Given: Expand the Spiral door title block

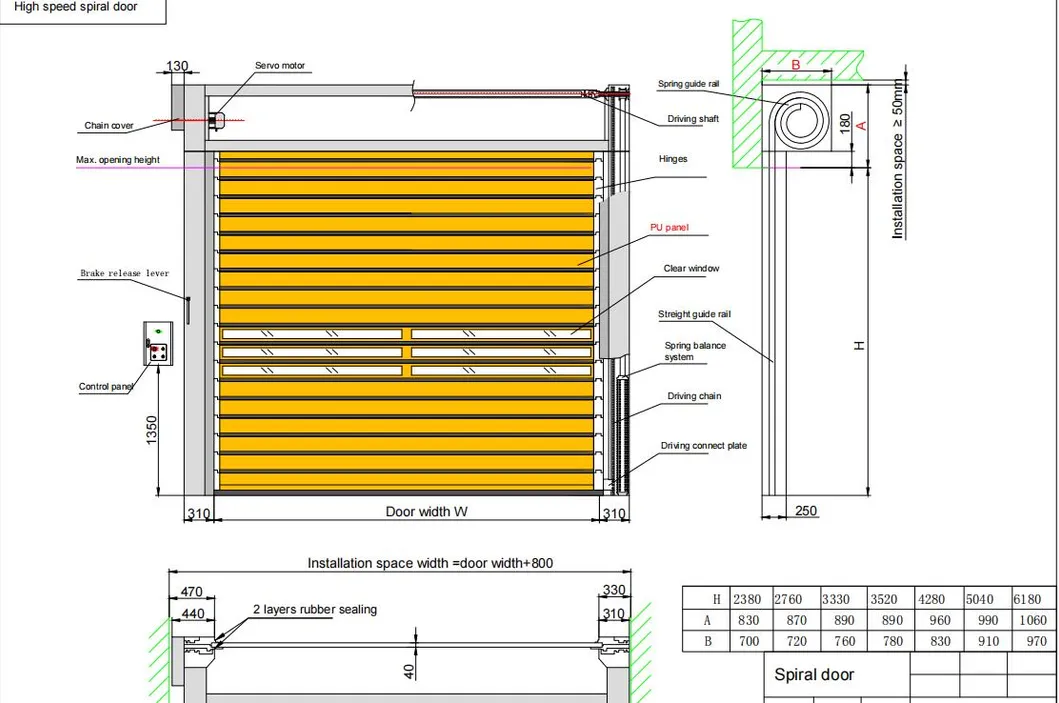Looking at the screenshot, I should [816, 675].
